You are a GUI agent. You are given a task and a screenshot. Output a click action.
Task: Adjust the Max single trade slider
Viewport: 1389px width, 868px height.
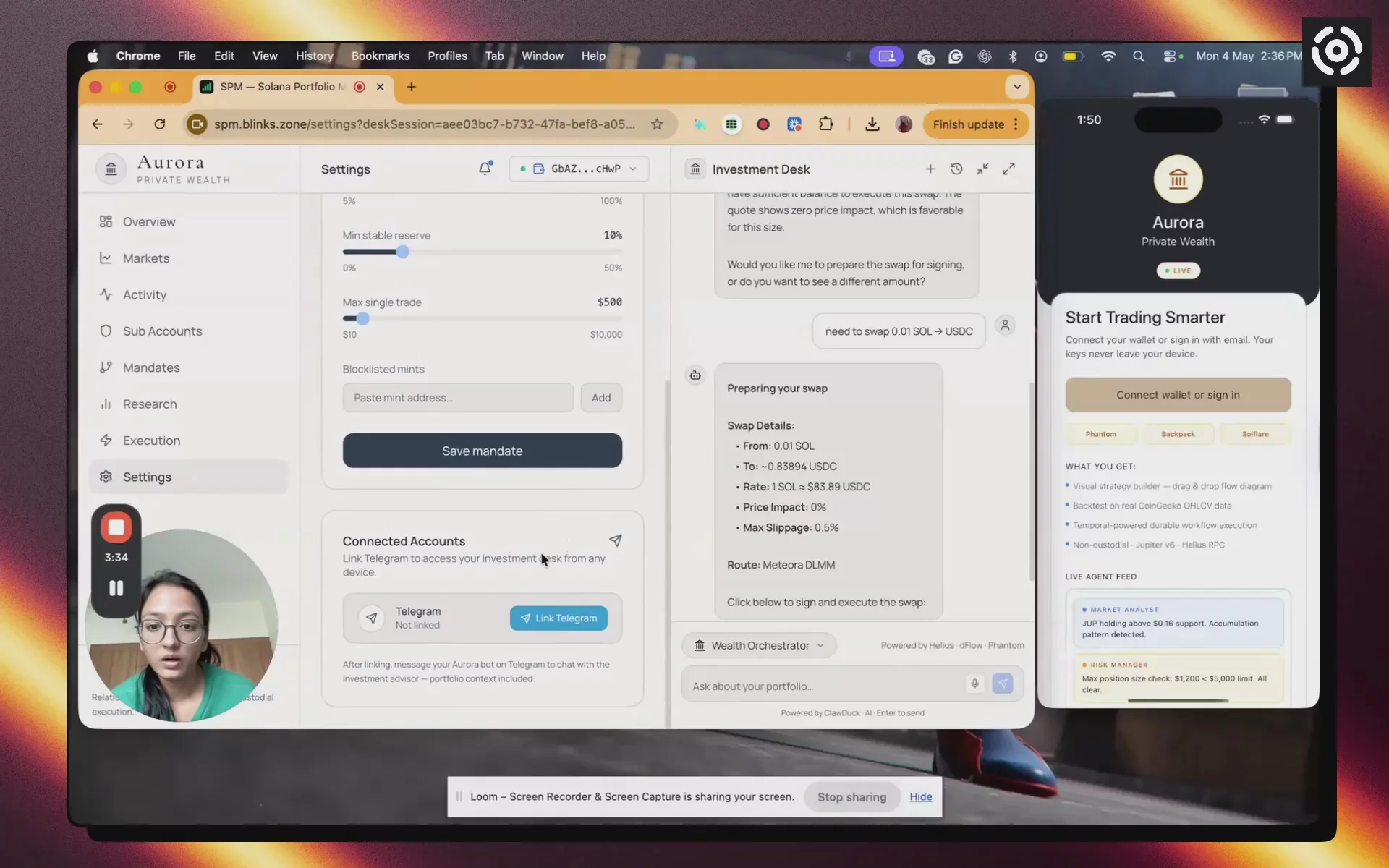click(363, 318)
